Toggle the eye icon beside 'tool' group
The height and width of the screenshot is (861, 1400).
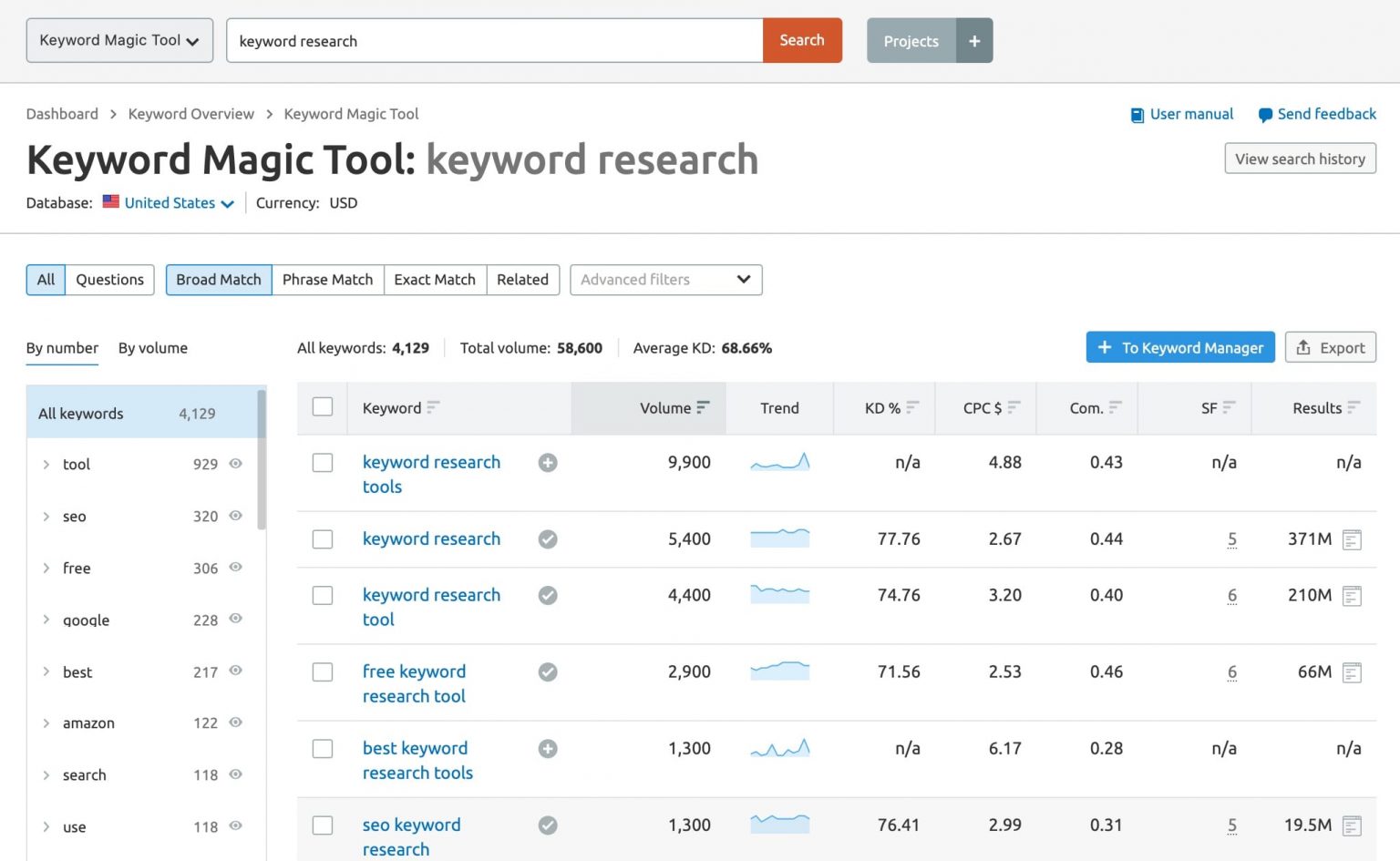pos(234,464)
